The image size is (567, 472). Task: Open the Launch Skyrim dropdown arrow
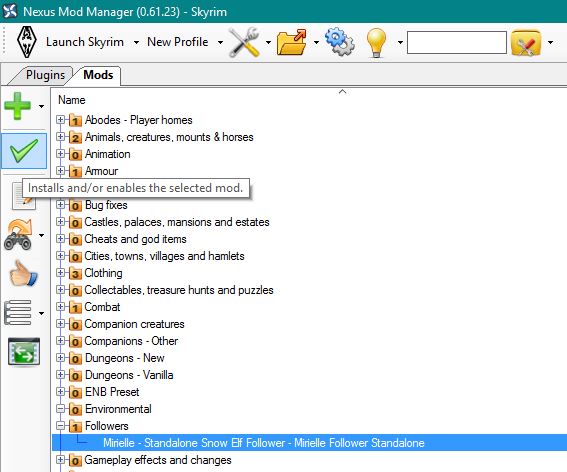[136, 43]
